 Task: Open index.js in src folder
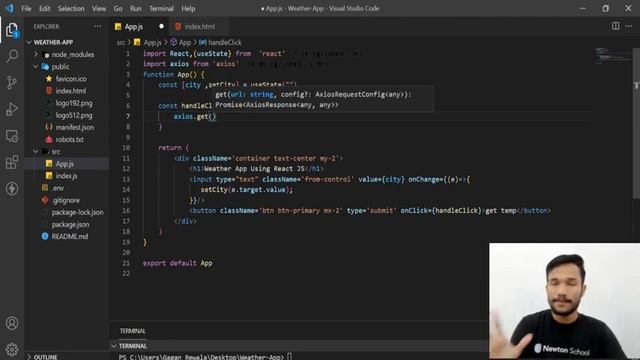point(66,176)
